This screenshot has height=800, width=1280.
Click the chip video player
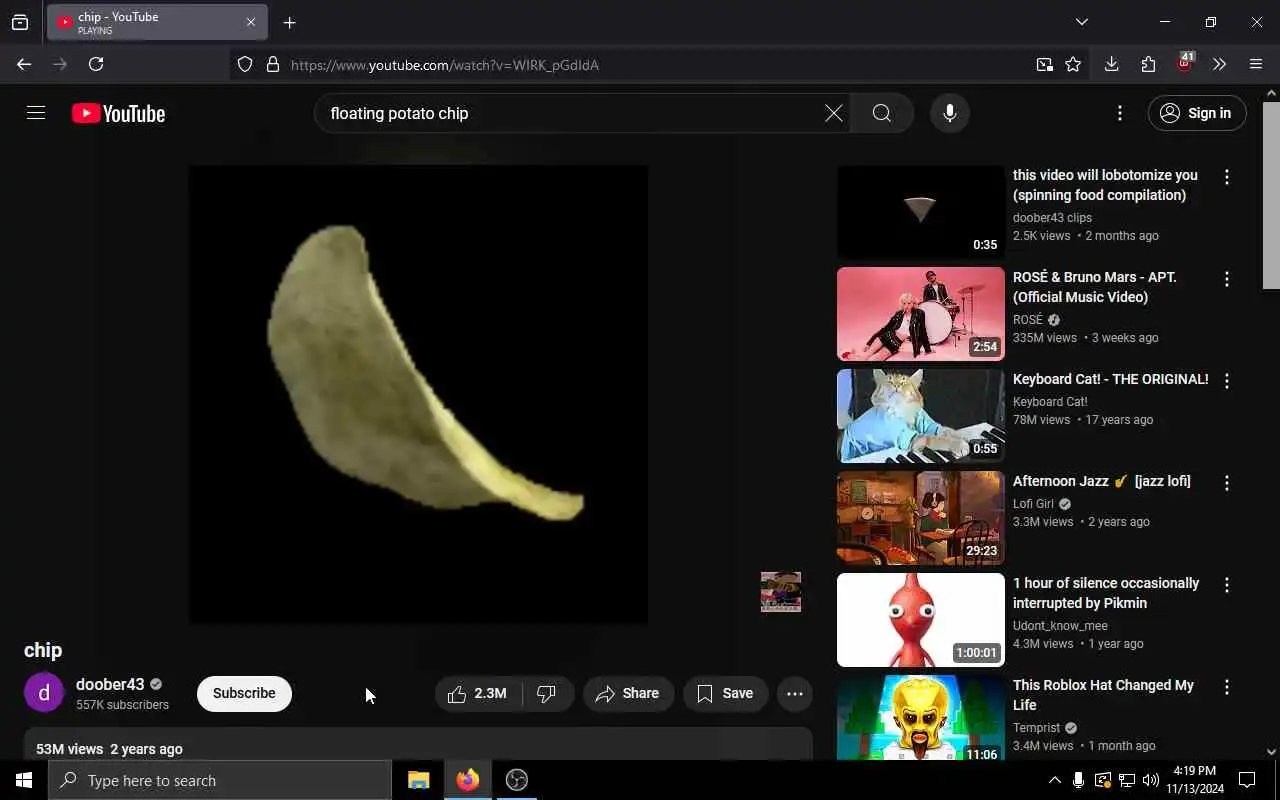coord(418,394)
